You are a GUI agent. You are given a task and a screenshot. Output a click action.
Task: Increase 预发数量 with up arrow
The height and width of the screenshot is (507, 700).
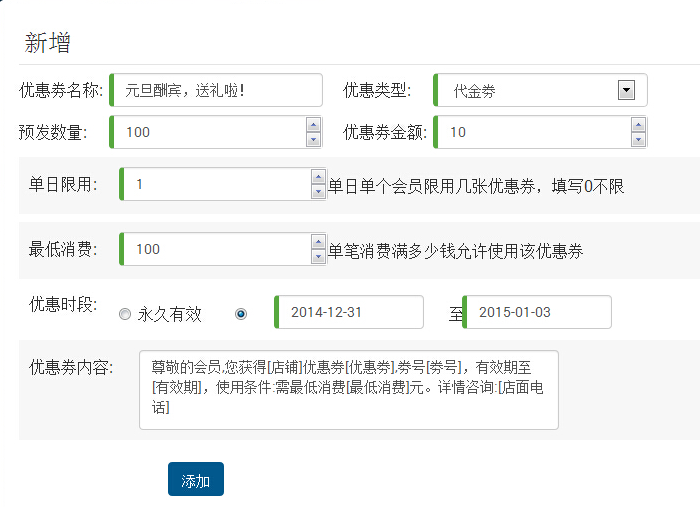point(313,124)
